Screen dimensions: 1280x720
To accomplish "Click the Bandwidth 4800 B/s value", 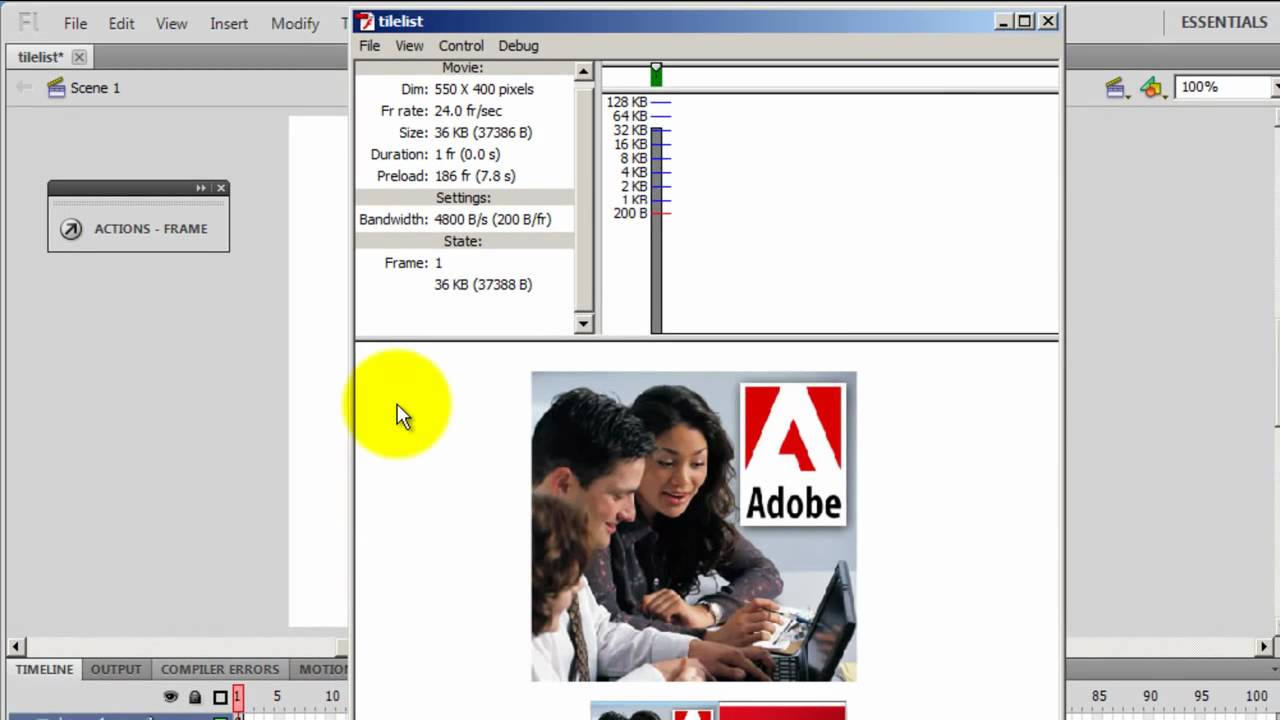I will (493, 219).
